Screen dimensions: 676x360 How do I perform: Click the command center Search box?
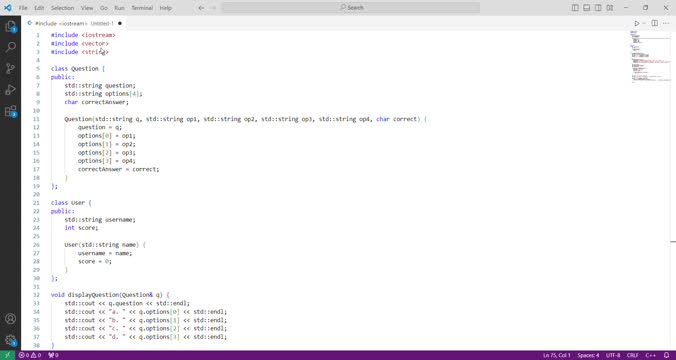point(351,8)
